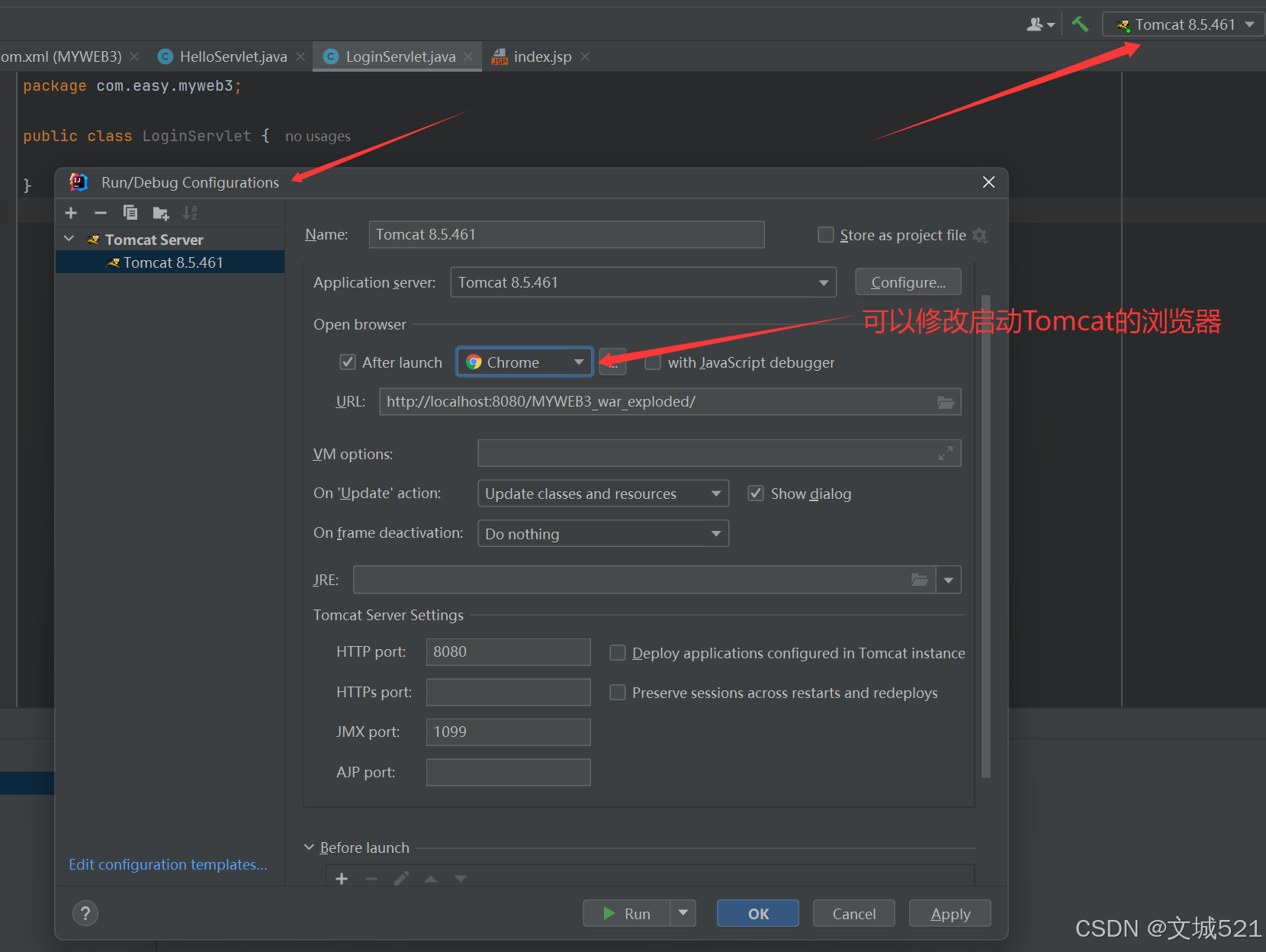Collapse the Tomcat Server tree node

(x=69, y=239)
